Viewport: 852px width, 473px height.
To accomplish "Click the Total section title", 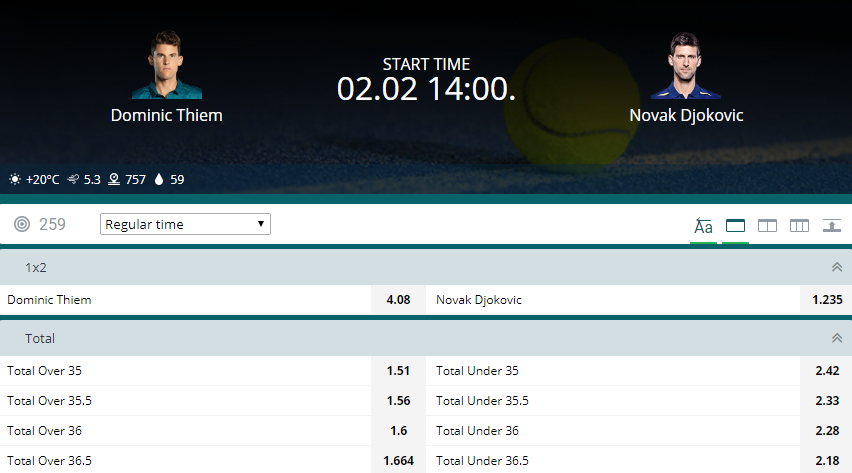I will [40, 338].
